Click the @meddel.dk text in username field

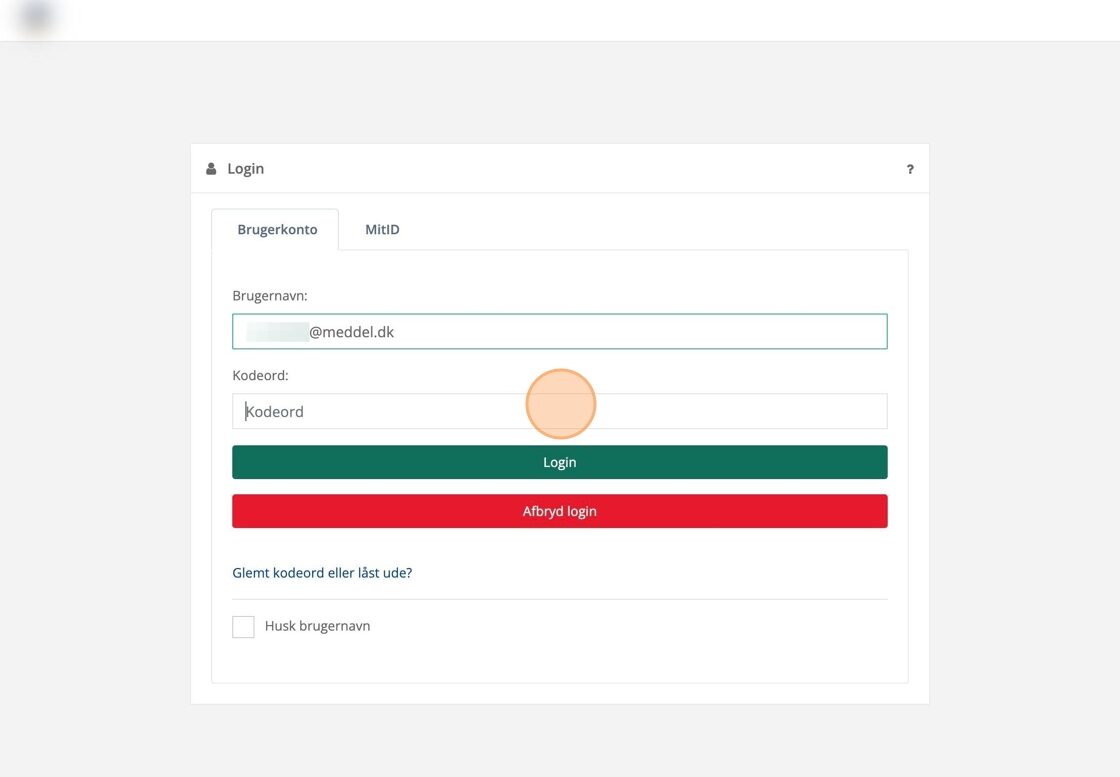[351, 332]
